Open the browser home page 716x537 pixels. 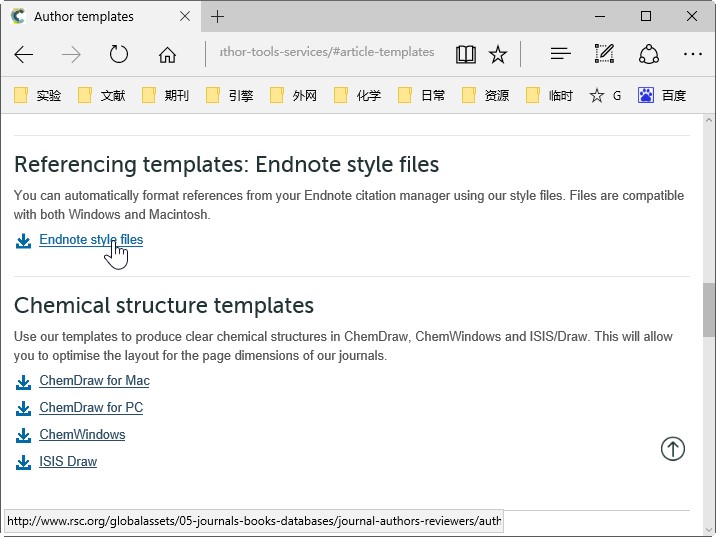coord(167,55)
